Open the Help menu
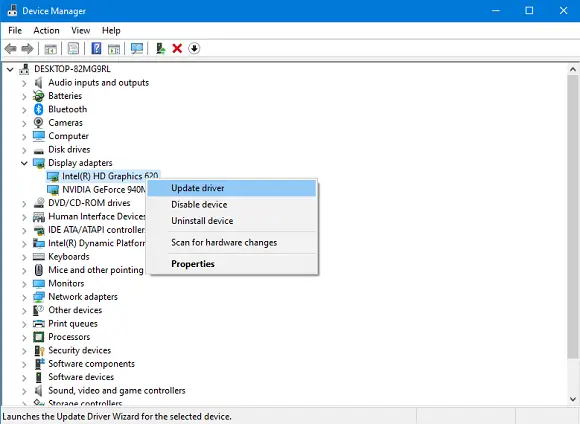 (111, 30)
